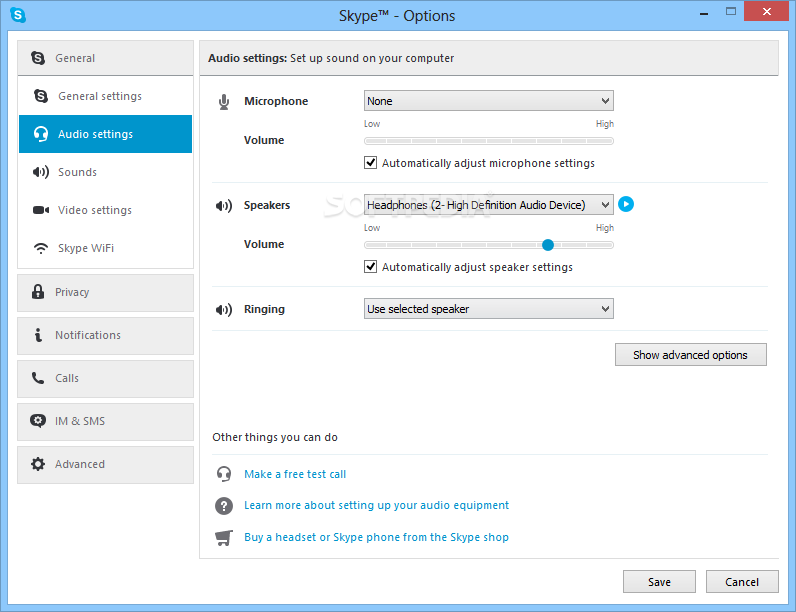This screenshot has width=796, height=612.
Task: Learn more about setting up audio equipment
Action: coord(376,505)
